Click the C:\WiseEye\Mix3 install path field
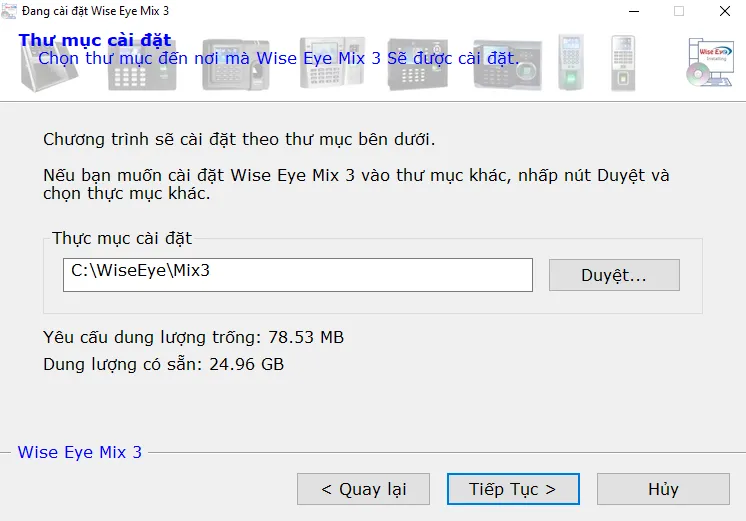This screenshot has height=521, width=746. [x=297, y=275]
